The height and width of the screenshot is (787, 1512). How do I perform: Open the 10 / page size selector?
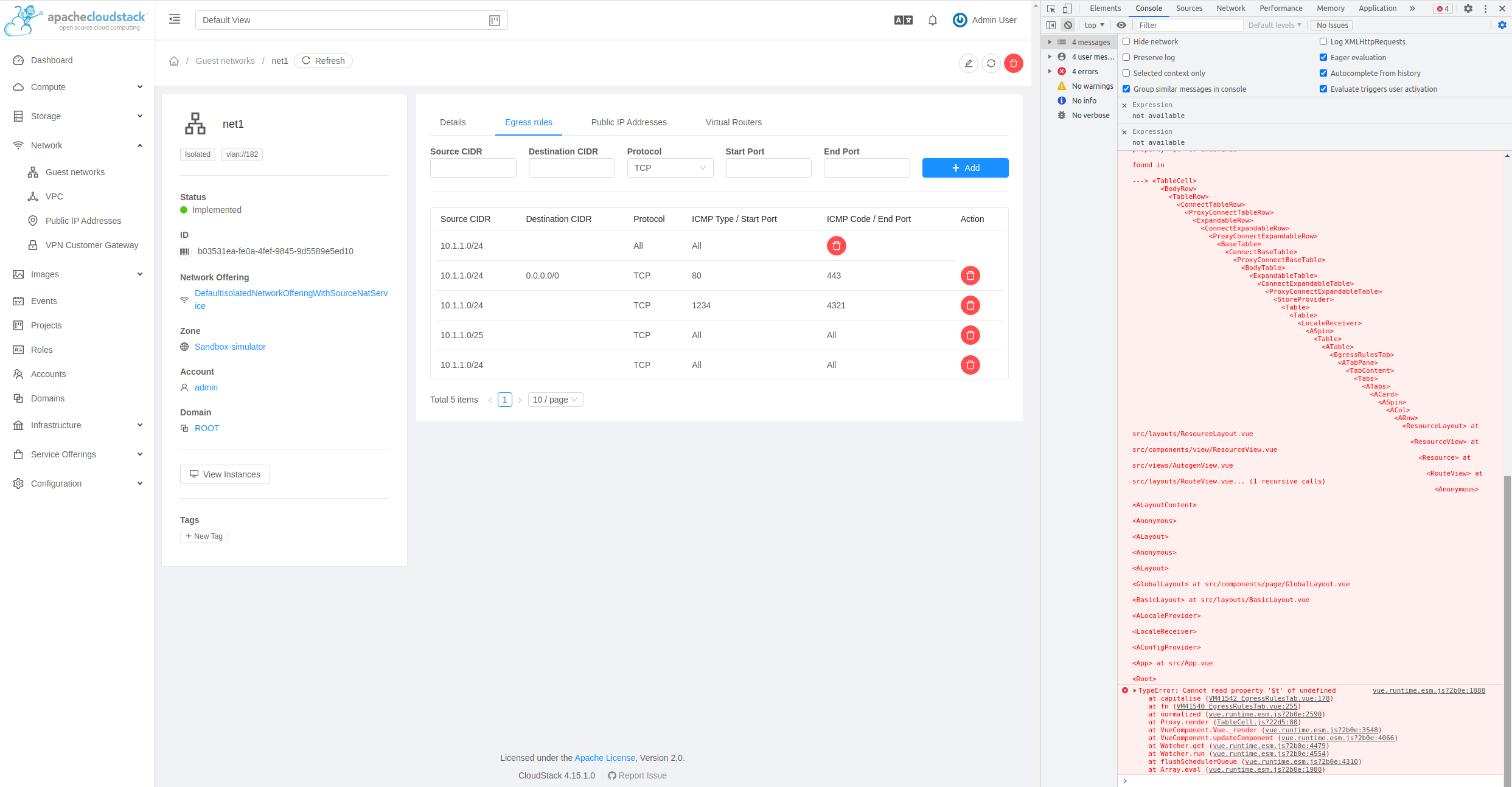(x=555, y=400)
